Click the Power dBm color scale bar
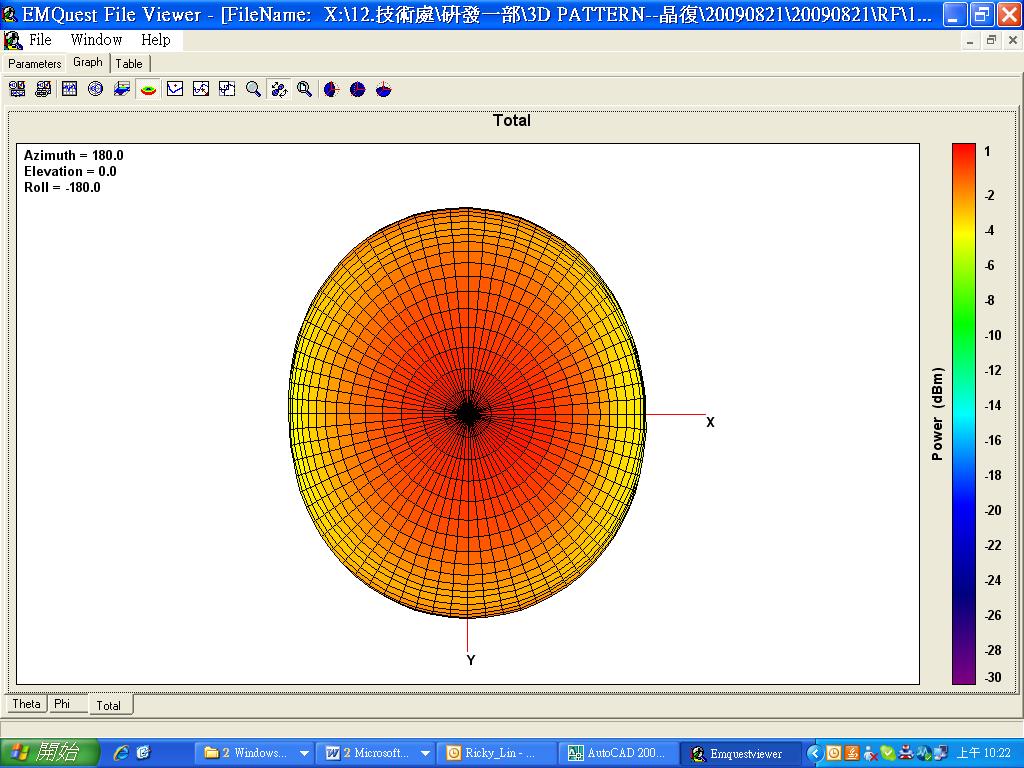This screenshot has width=1024, height=768. tap(963, 414)
